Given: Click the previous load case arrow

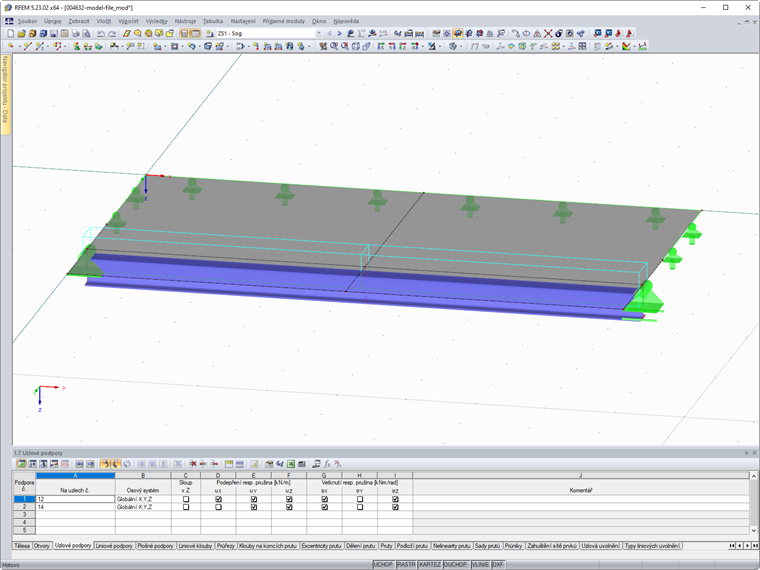Looking at the screenshot, I should click(330, 33).
